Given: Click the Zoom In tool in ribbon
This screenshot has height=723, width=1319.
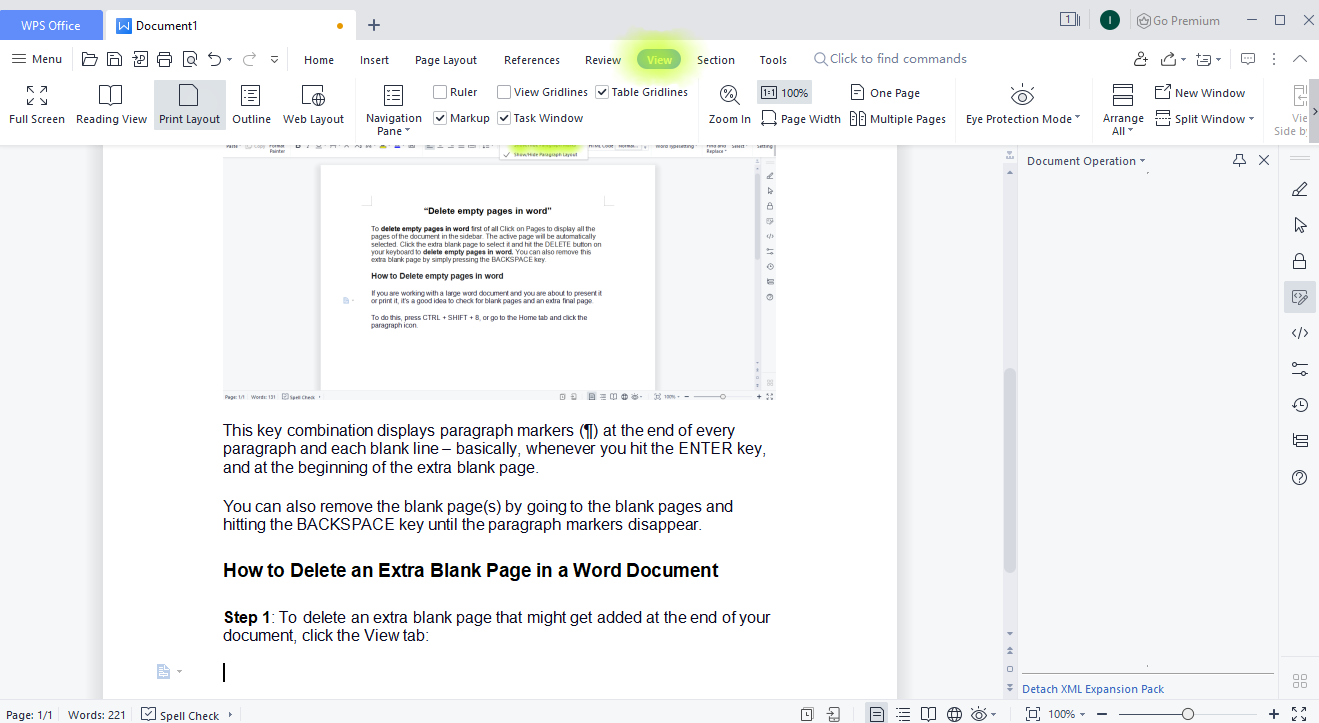Looking at the screenshot, I should tap(728, 104).
